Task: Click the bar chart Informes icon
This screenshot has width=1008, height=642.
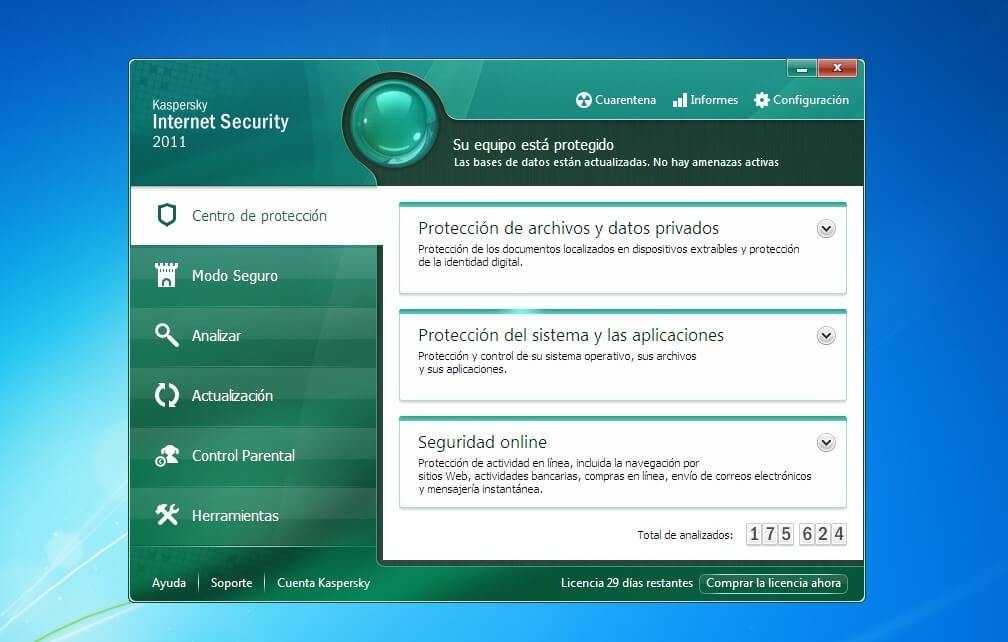Action: coord(680,100)
